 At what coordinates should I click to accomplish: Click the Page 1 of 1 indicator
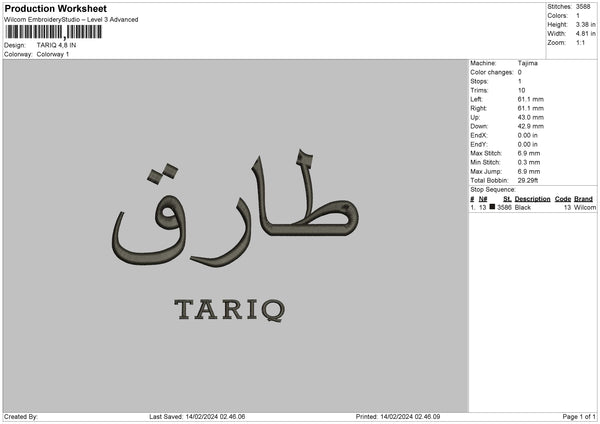[x=579, y=417]
